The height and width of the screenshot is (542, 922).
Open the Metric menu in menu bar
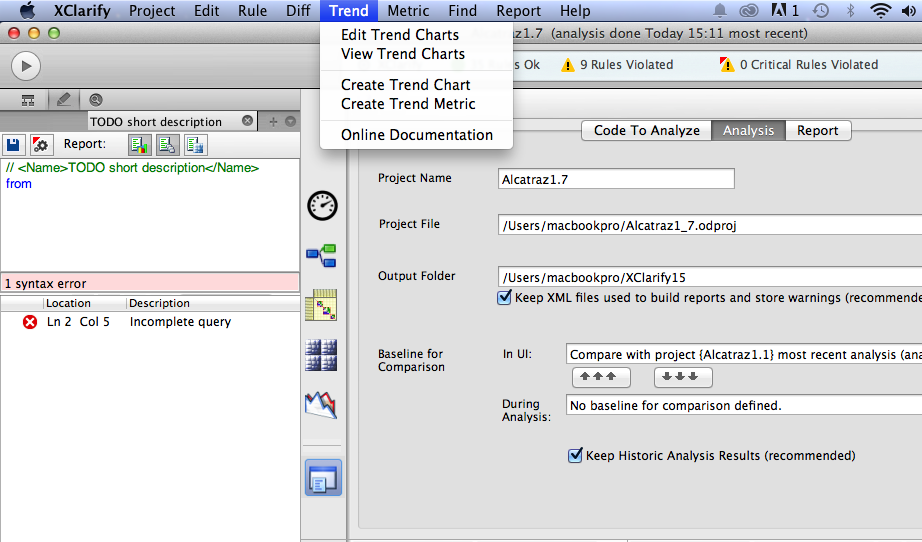pyautogui.click(x=408, y=11)
